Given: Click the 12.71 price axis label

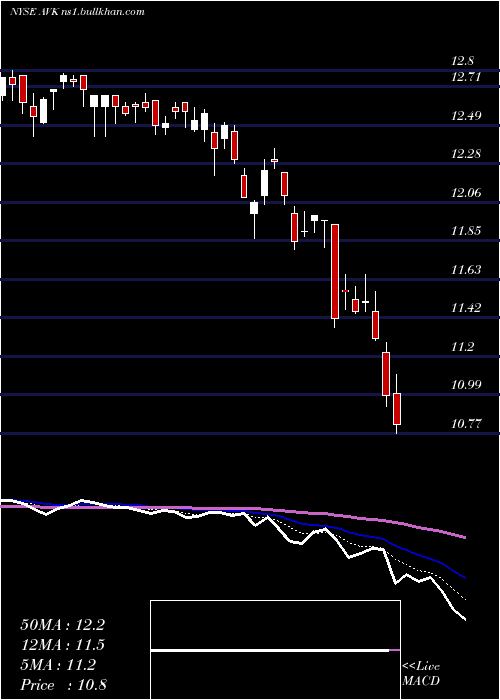Looking at the screenshot, I should 466,77.
